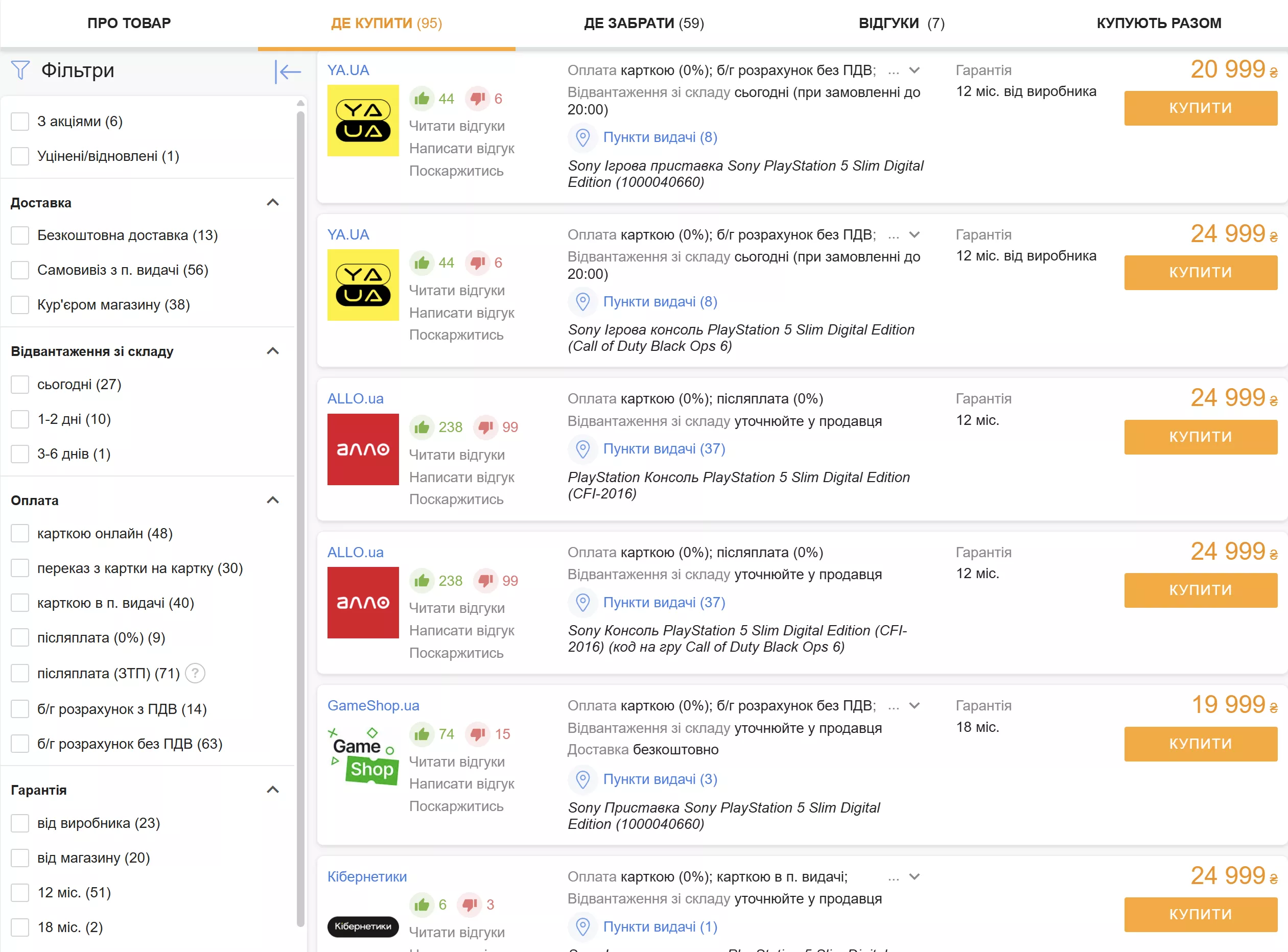Screen dimensions: 1288x952
Task: Click the filters funnel icon
Action: click(20, 70)
